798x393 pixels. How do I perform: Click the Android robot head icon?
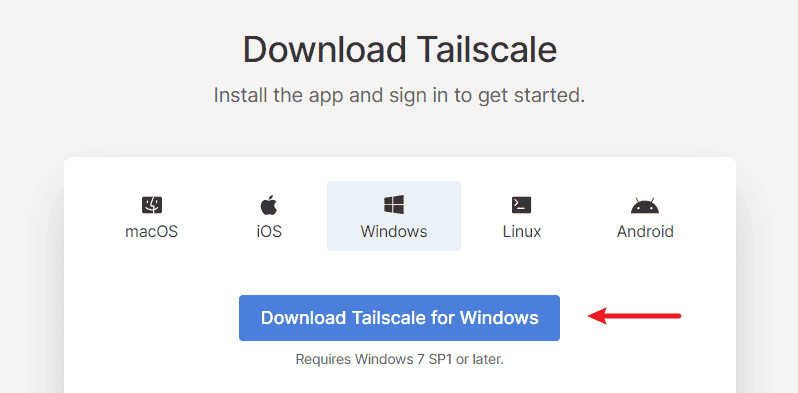645,206
